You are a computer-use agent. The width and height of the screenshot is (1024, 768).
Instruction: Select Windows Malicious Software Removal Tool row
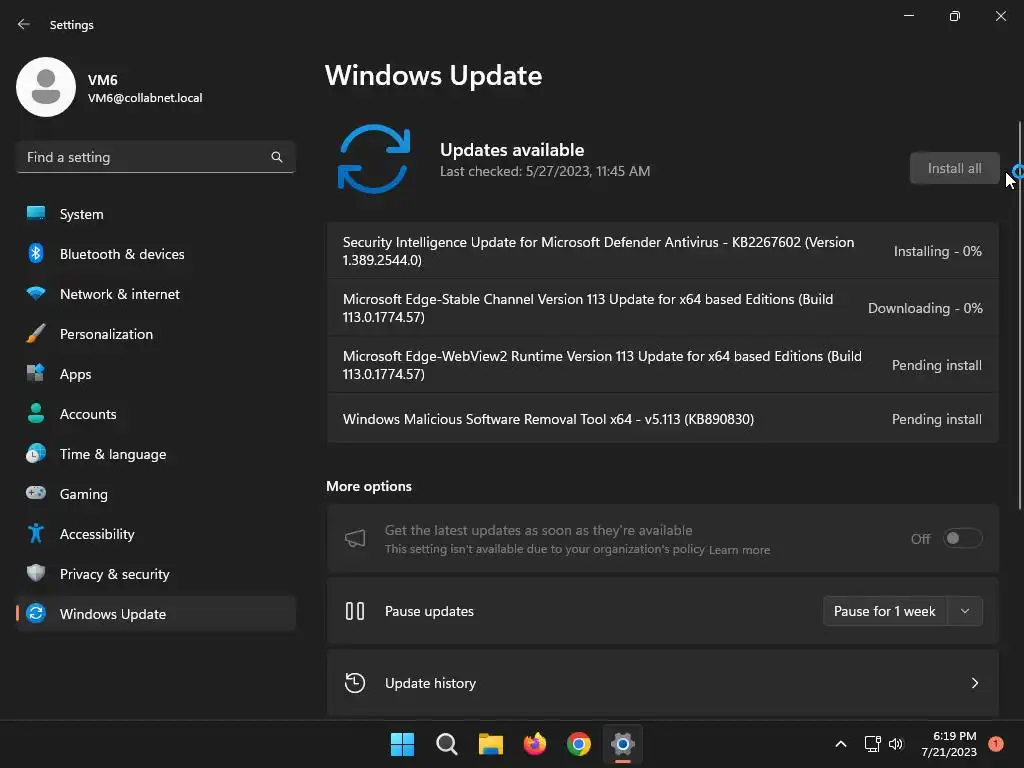[x=663, y=419]
